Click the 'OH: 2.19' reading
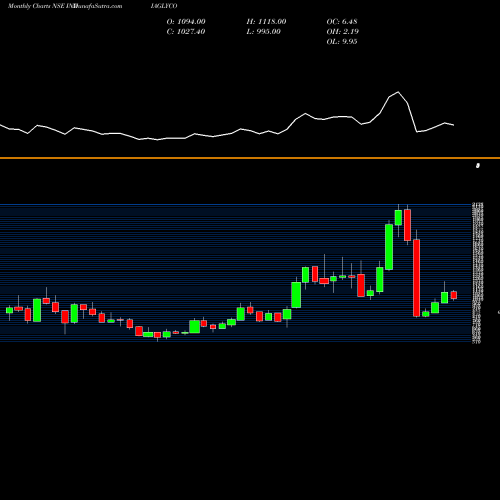The width and height of the screenshot is (500, 500). pyautogui.click(x=343, y=32)
